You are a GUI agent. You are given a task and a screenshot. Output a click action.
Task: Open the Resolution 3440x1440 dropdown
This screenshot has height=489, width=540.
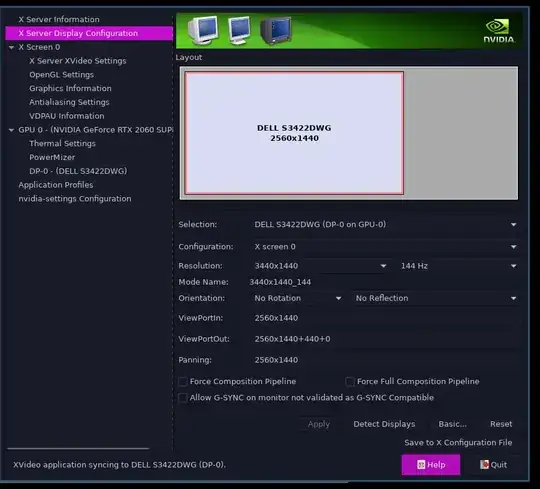(321, 266)
